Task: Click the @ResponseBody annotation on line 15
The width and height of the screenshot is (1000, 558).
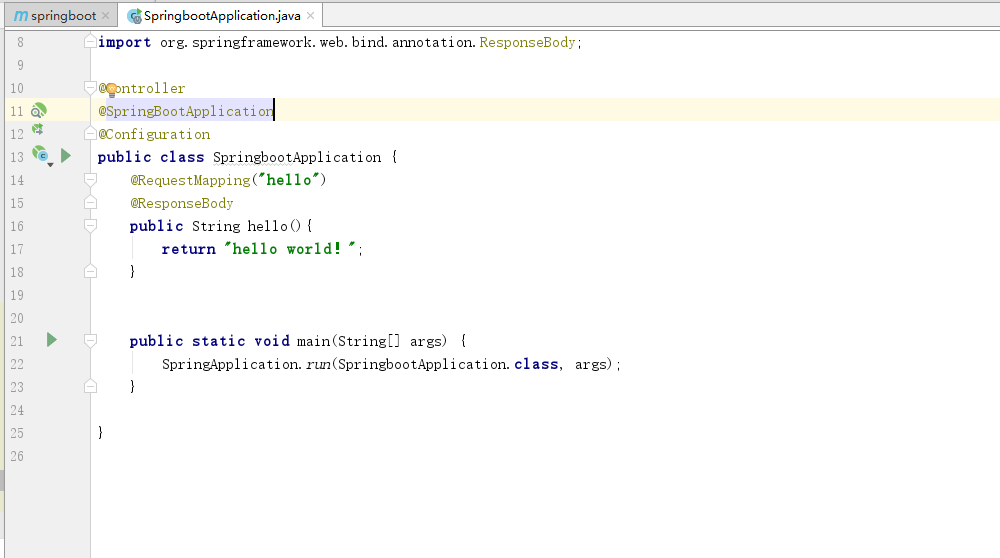Action: 182,203
